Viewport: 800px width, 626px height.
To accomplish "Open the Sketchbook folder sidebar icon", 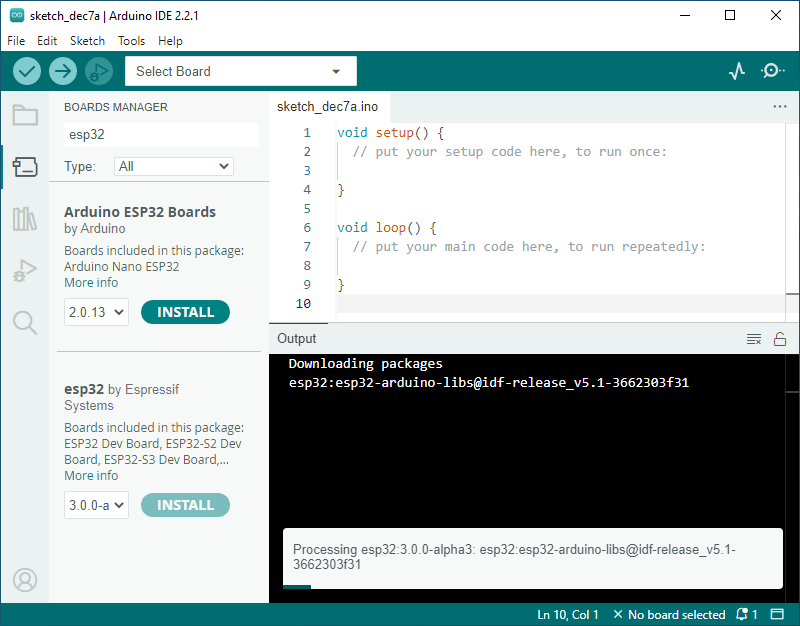I will 25,115.
